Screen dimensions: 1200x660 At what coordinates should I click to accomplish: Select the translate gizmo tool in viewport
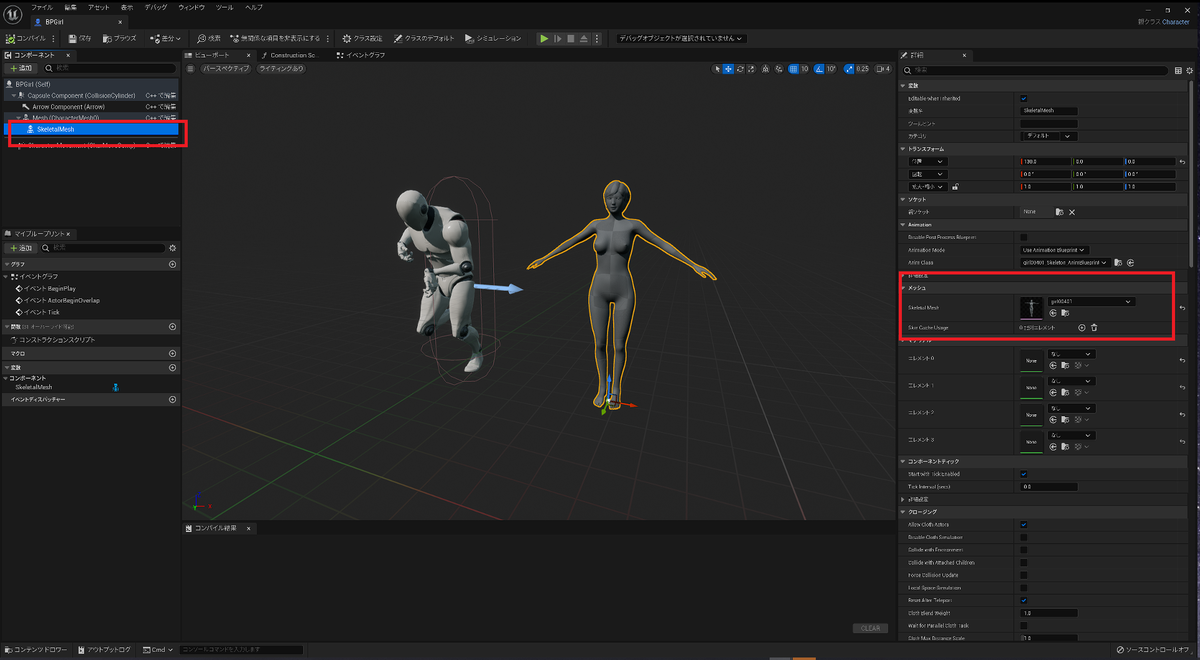coord(728,69)
